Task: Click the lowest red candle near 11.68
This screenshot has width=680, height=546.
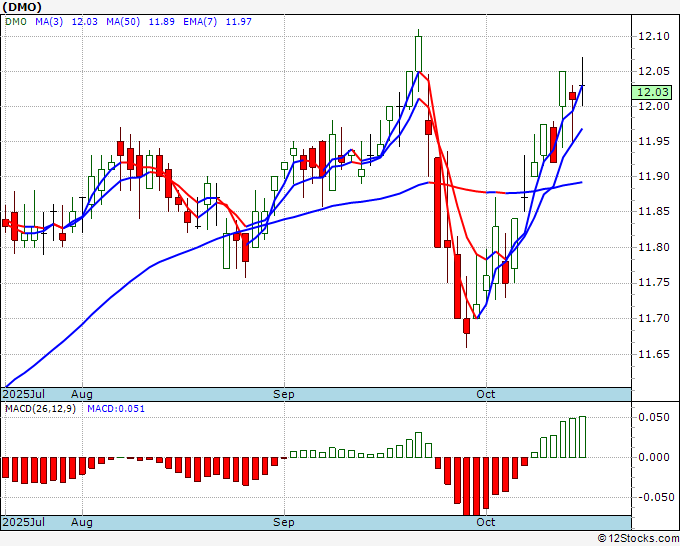Action: point(467,326)
